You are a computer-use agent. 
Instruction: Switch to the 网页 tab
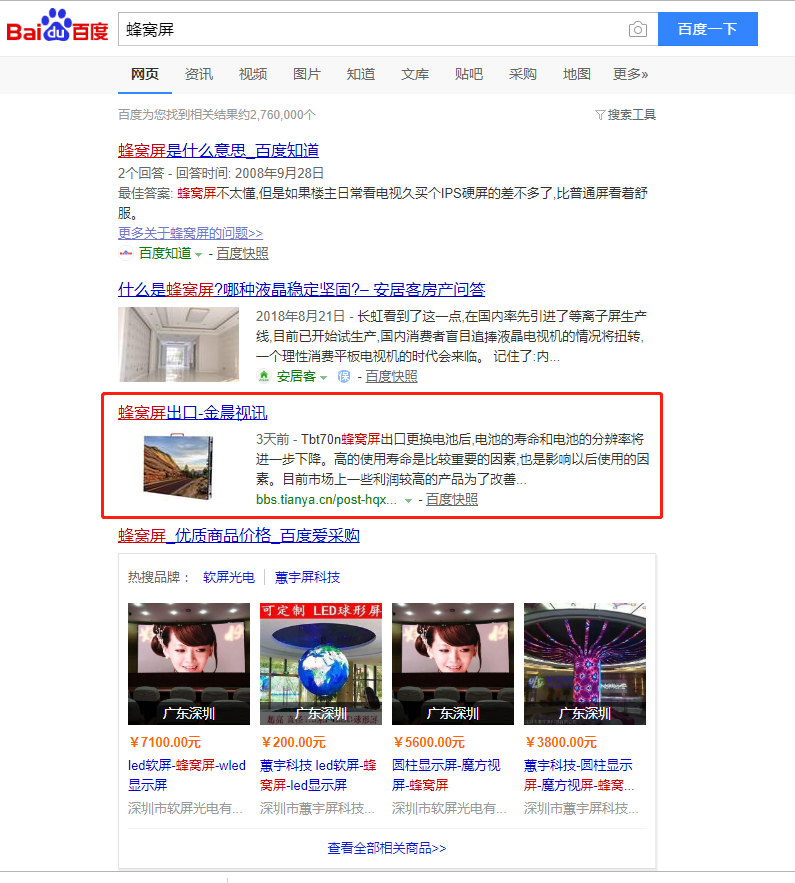pos(145,74)
